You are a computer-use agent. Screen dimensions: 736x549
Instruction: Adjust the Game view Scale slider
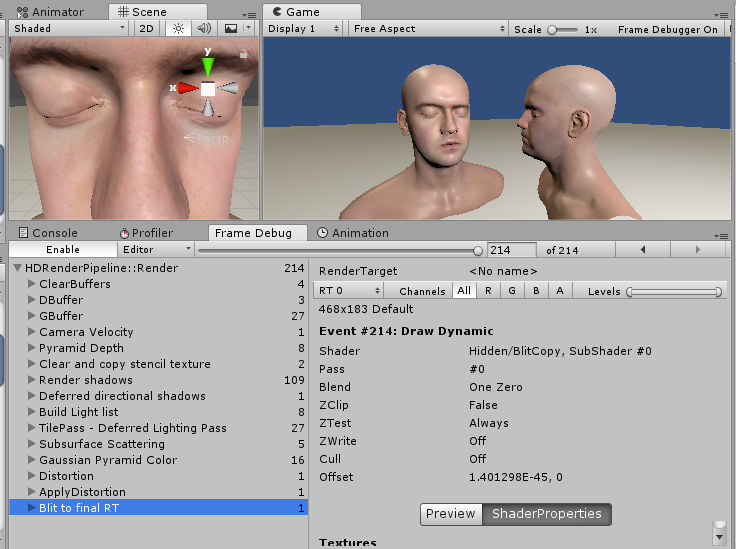point(562,30)
